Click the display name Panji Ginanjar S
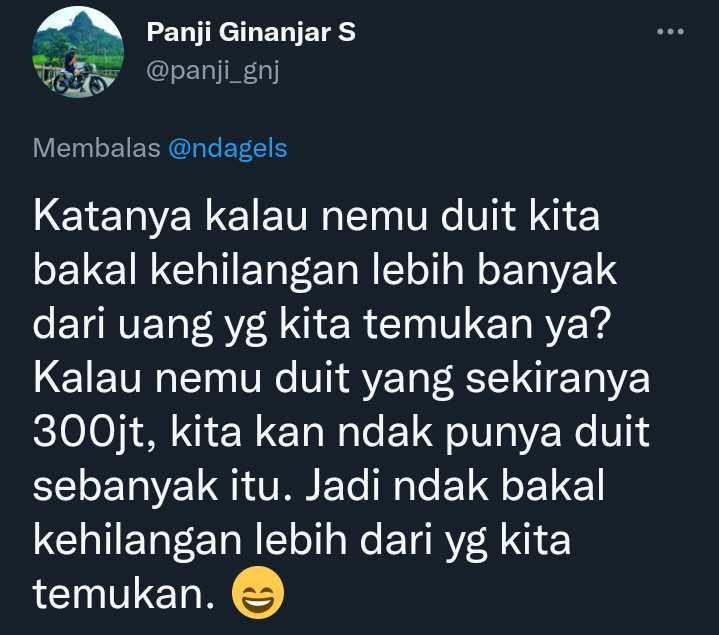 (251, 33)
